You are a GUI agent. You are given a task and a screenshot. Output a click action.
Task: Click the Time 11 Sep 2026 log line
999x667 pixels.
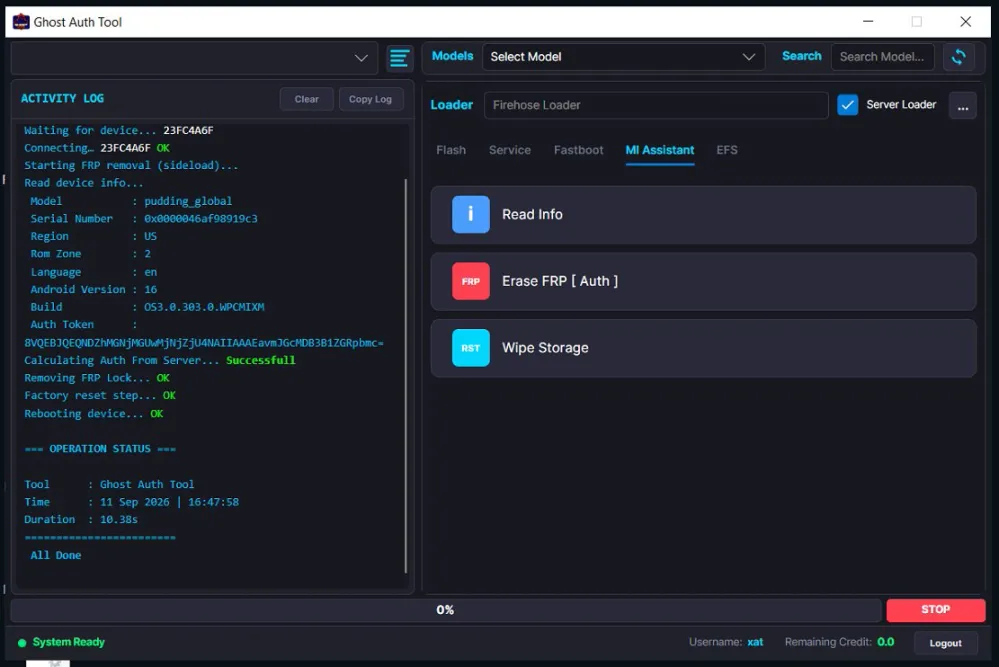(131, 502)
